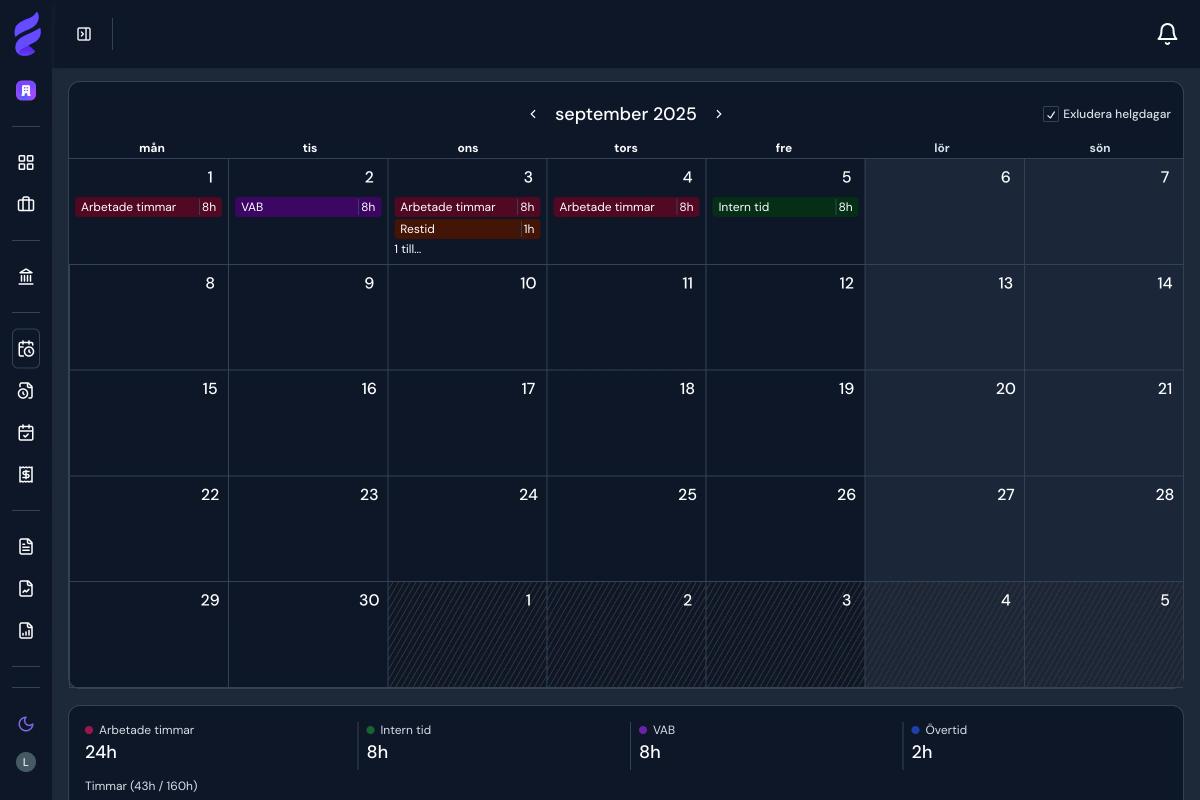The width and height of the screenshot is (1200, 800).
Task: Collapse the sidebar with the panel toggle
Action: (84, 33)
